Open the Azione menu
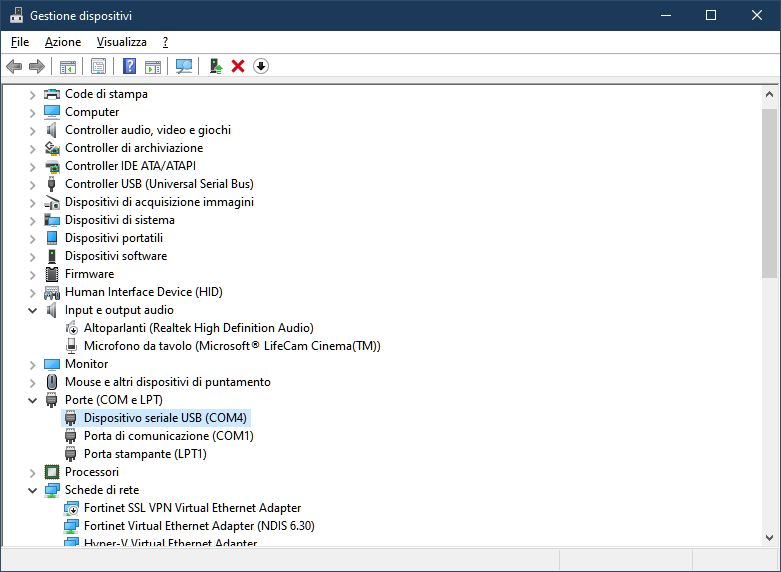 coord(63,42)
